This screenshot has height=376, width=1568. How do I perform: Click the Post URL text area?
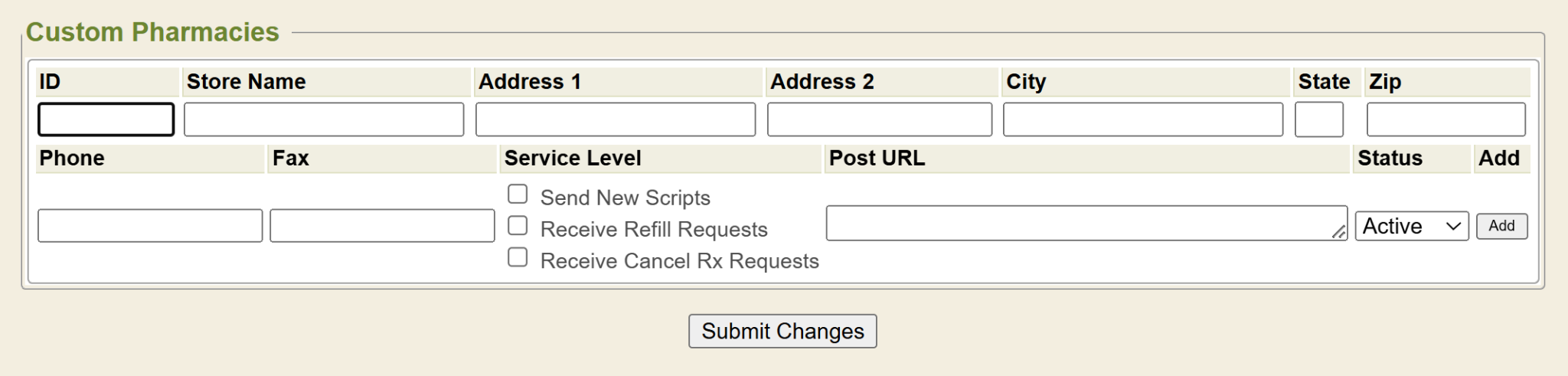(x=1080, y=223)
